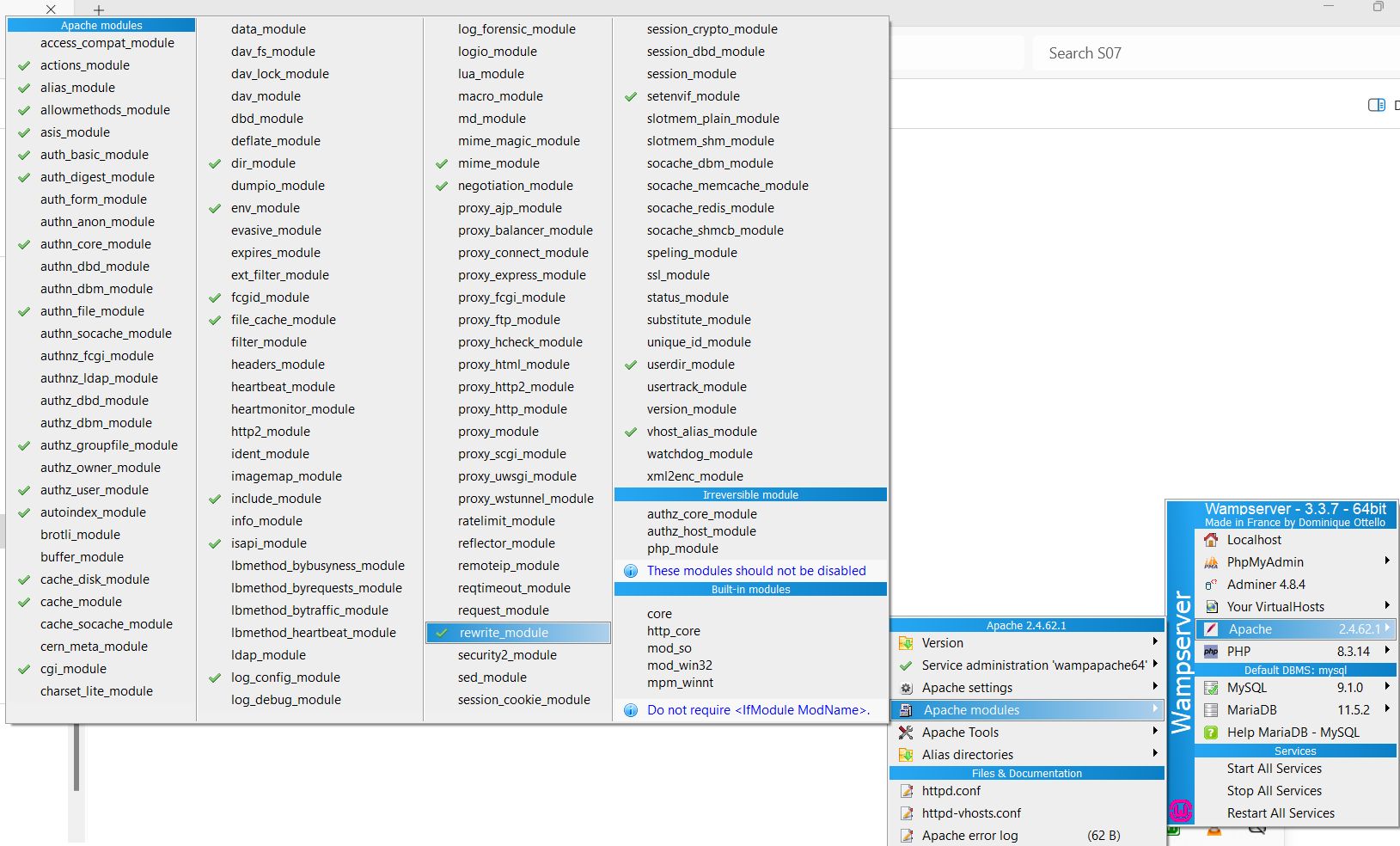
Task: Select the Apache modules menu item
Action: [x=1027, y=710]
